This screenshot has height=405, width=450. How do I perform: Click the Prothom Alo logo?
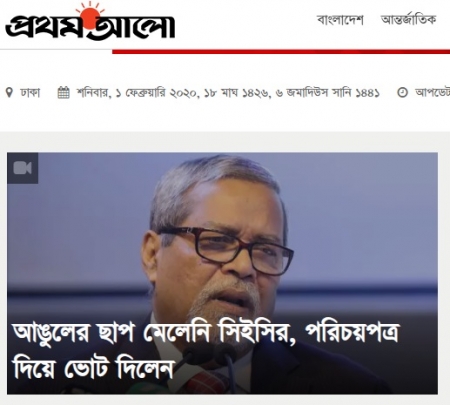tap(90, 22)
